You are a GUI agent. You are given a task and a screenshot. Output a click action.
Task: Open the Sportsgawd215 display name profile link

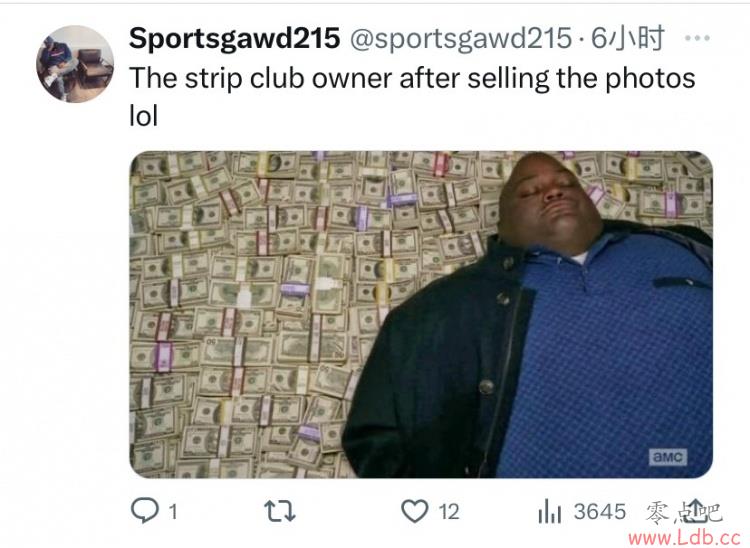234,38
